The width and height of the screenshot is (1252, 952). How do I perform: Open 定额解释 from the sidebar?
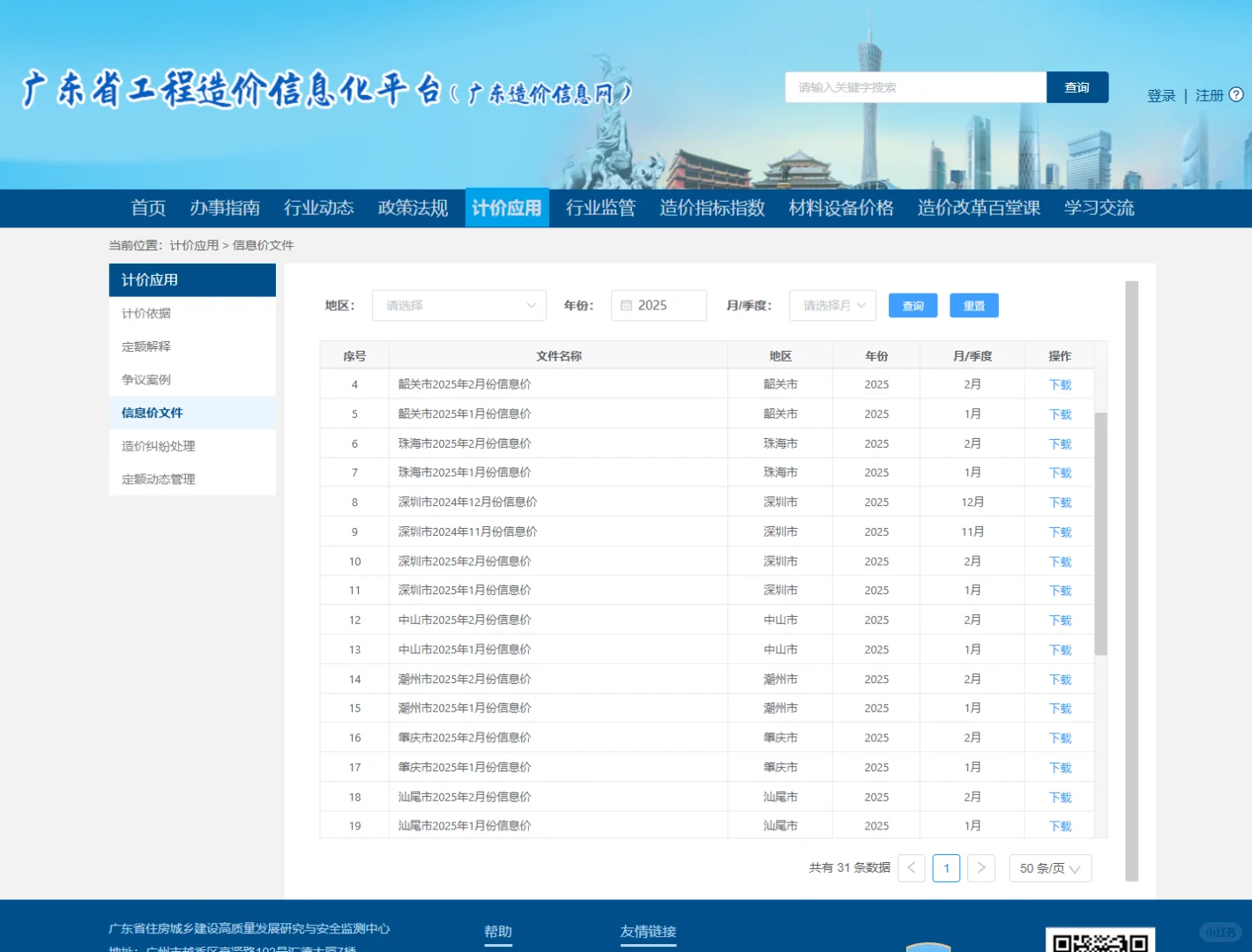click(145, 346)
